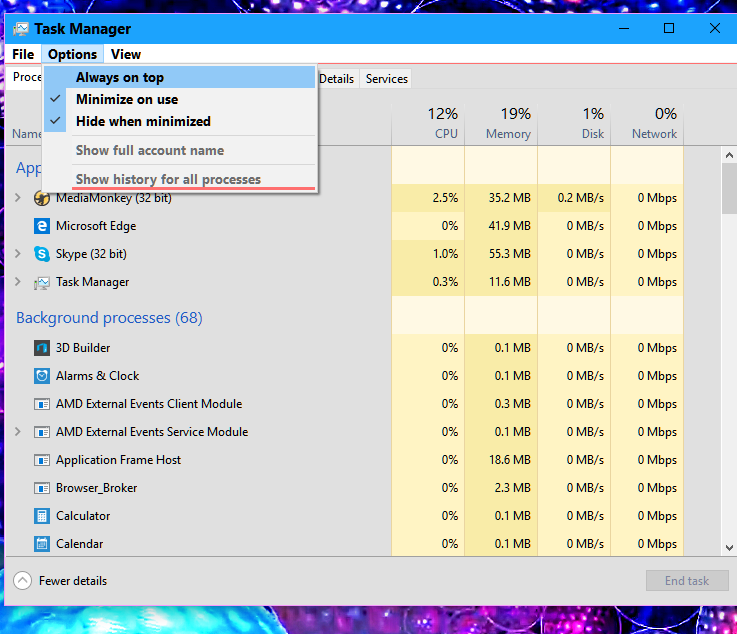Toggle Minimize on use option

[x=180, y=99]
